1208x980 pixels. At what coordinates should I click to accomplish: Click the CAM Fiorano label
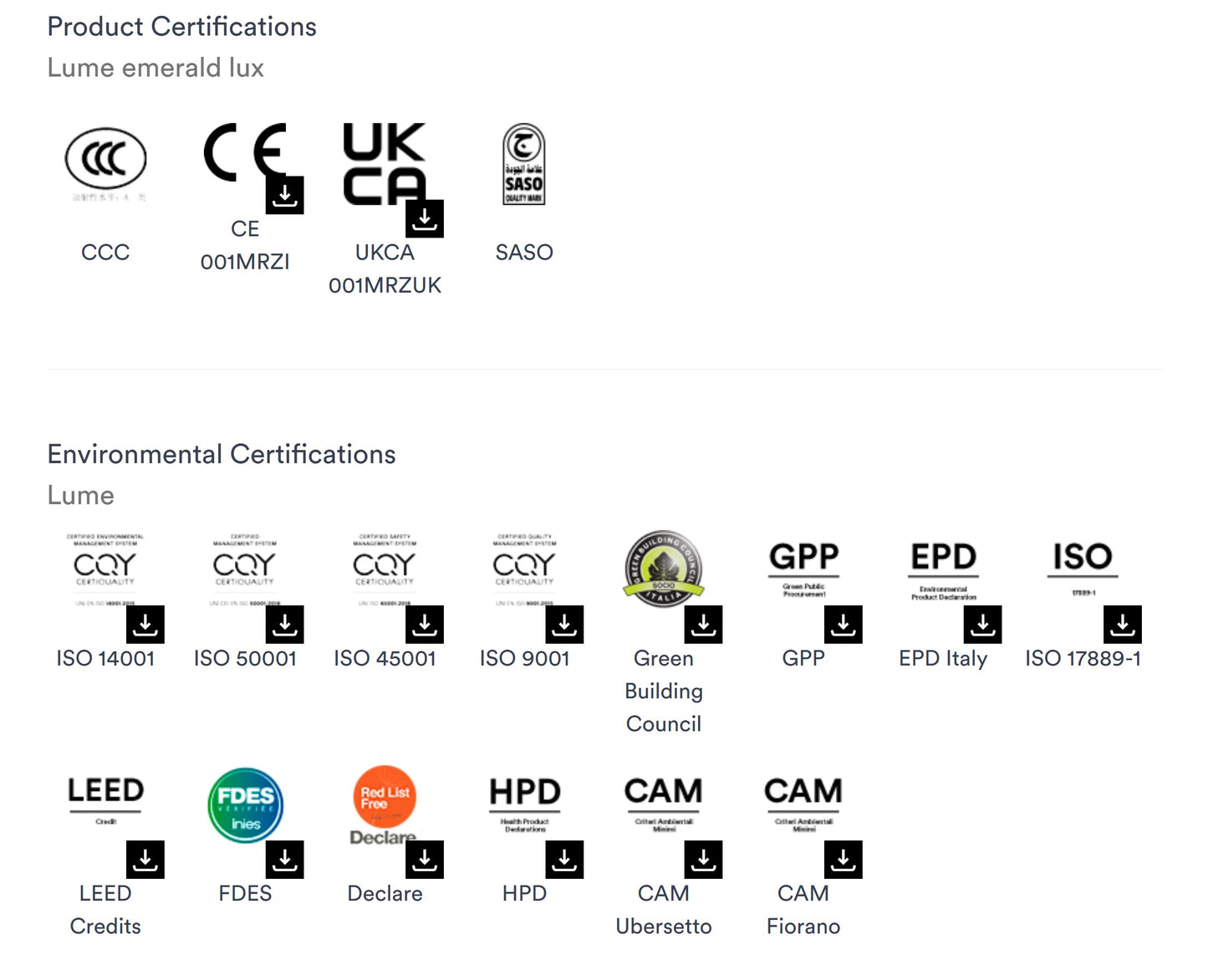pos(803,910)
